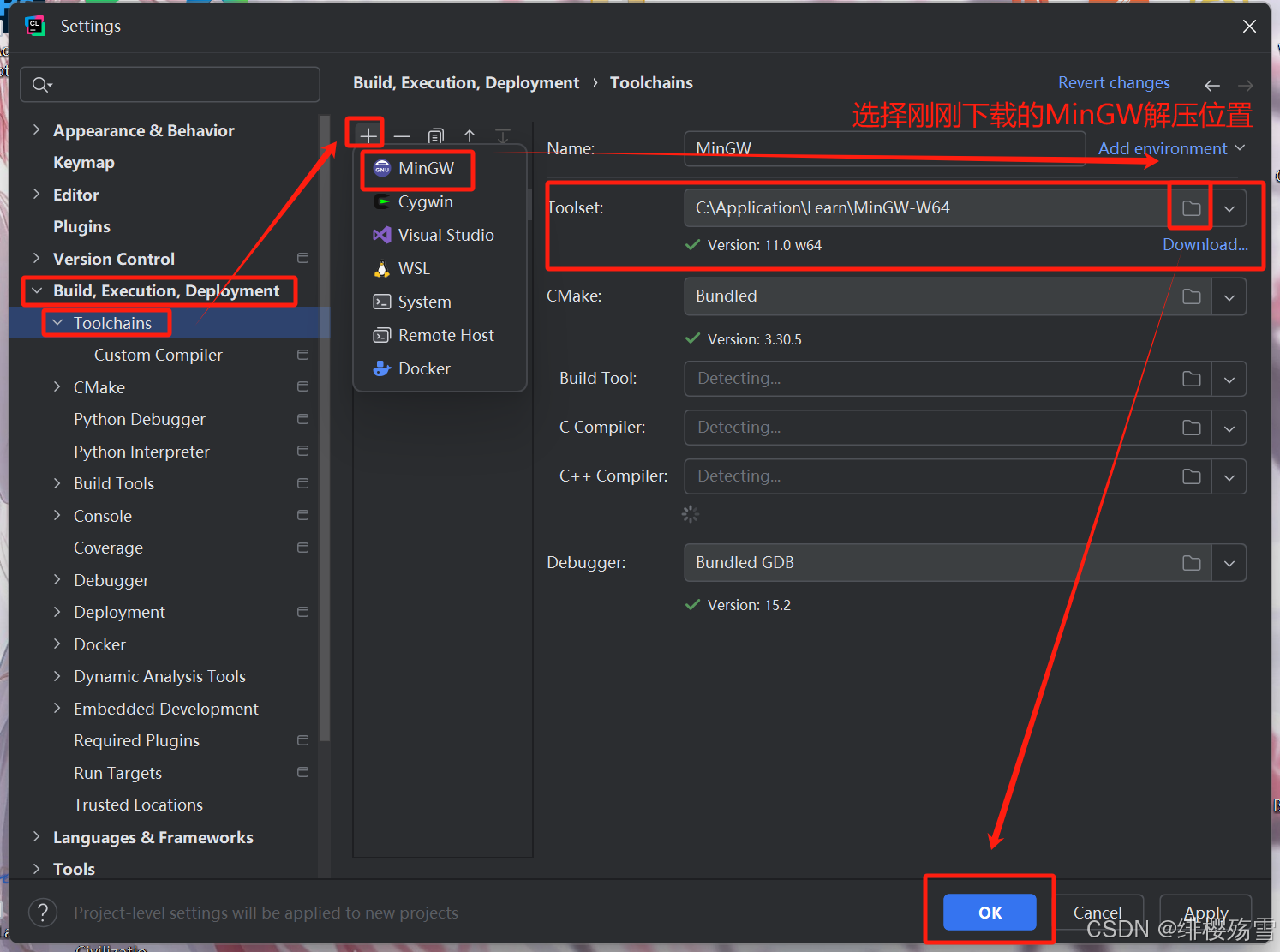Open Keymap settings page
Screen dimensions: 1280x952
pos(83,162)
